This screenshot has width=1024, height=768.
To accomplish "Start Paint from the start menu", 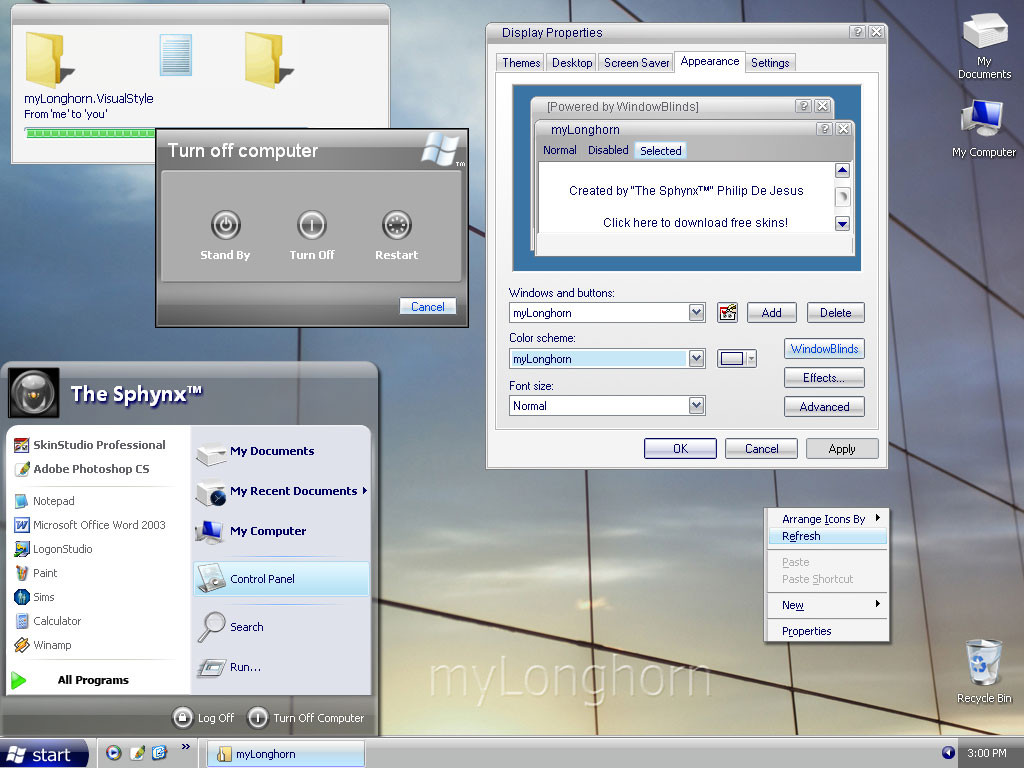I will pyautogui.click(x=36, y=573).
